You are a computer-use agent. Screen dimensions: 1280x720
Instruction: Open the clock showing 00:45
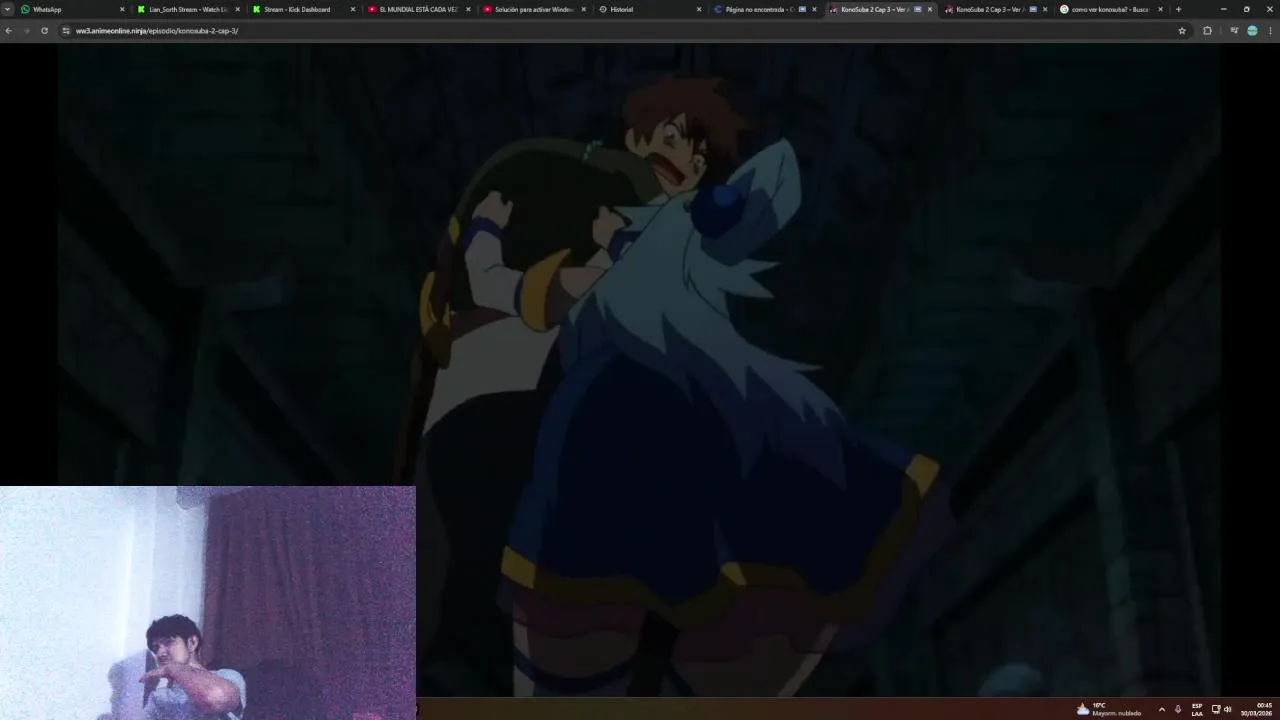click(1257, 709)
